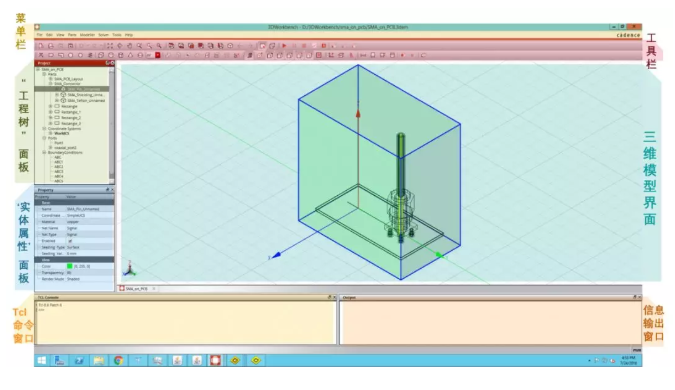Viewport: 675px width, 390px height.
Task: Click the red Run simulation play icon
Action: coord(284,46)
